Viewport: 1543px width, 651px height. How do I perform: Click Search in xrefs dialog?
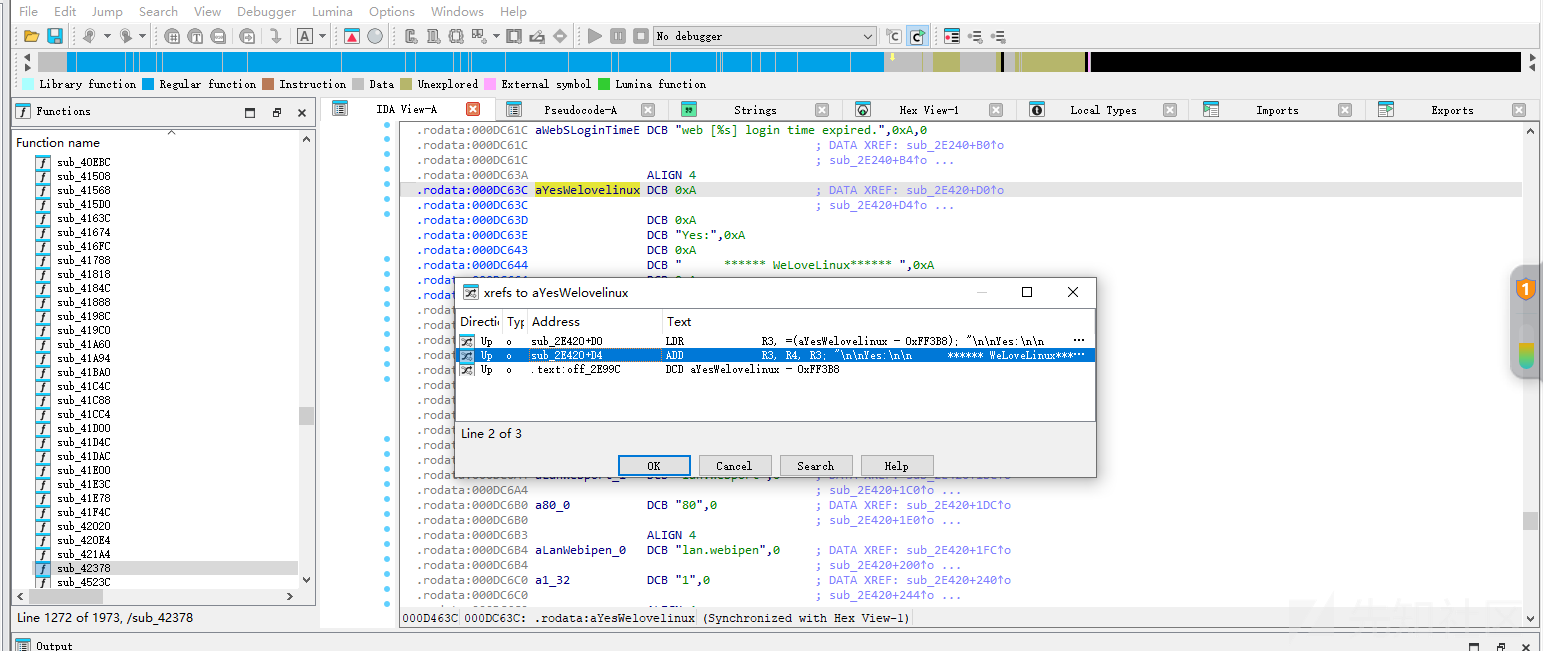point(815,466)
